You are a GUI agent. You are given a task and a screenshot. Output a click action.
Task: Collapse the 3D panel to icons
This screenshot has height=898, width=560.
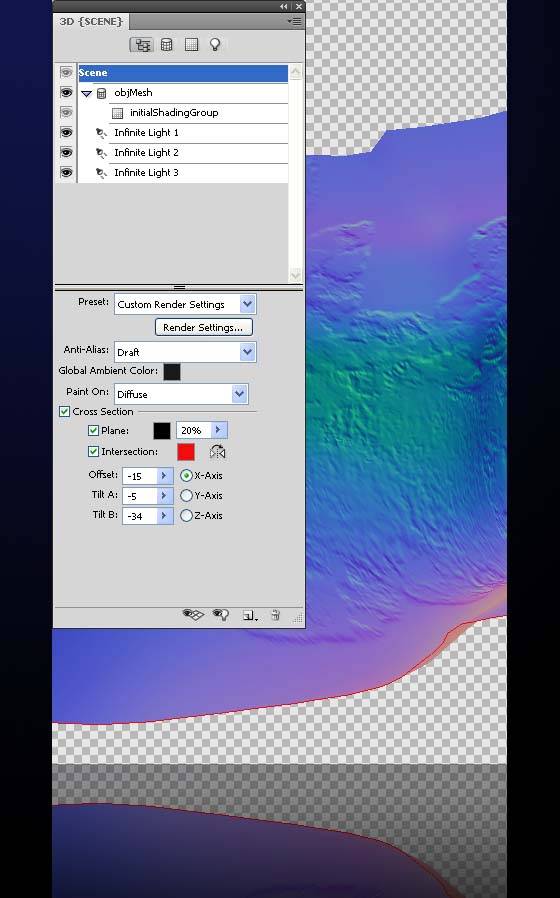click(284, 6)
